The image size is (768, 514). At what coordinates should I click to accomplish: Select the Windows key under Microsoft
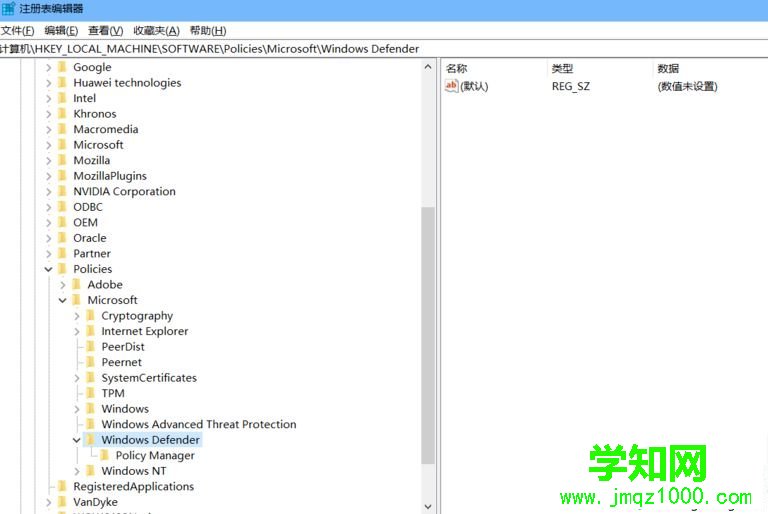pyautogui.click(x=125, y=409)
